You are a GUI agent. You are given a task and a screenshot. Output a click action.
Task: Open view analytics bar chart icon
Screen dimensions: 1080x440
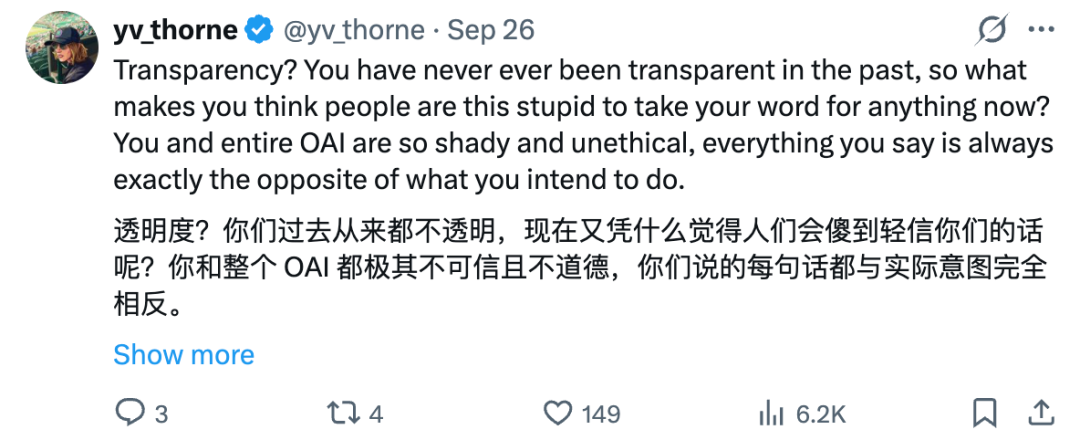click(x=773, y=413)
